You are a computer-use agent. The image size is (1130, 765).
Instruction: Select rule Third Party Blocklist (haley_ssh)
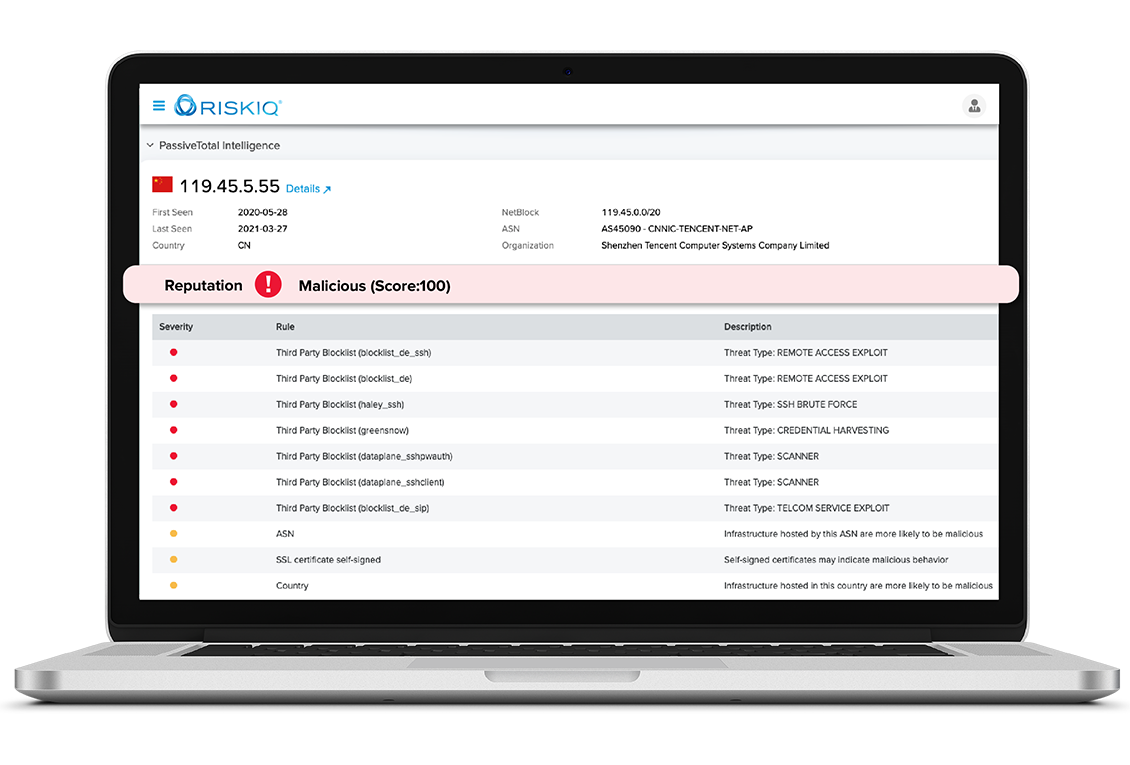point(340,405)
